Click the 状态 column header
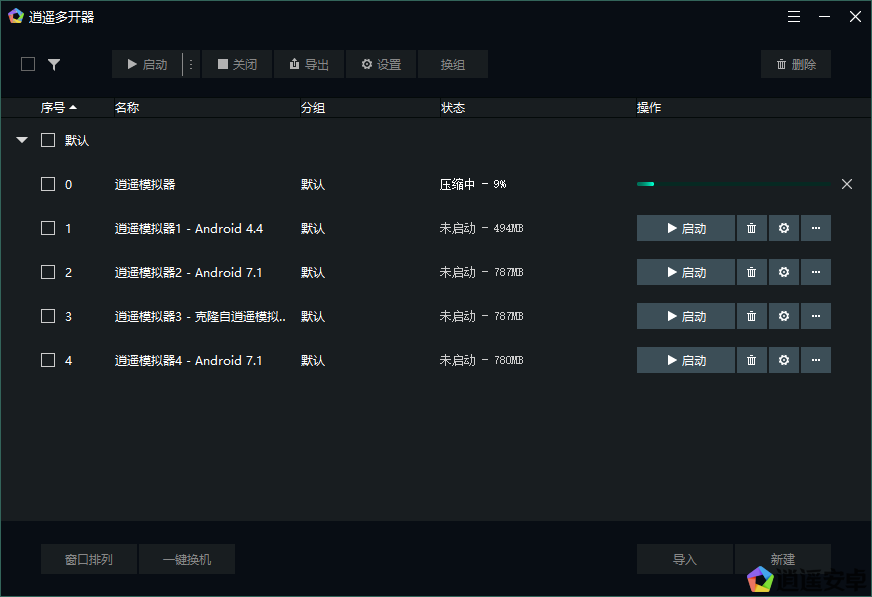Screen dimensions: 872x597 [453, 107]
